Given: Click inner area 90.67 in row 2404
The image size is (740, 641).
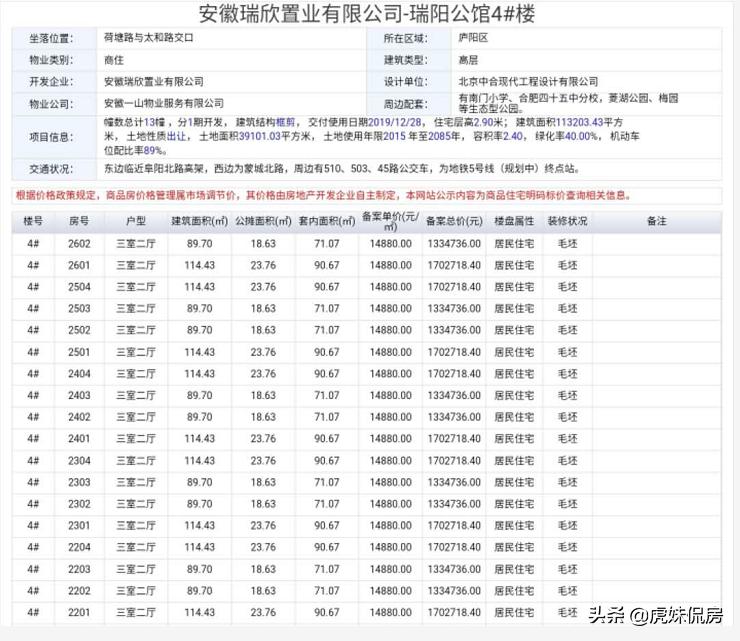Looking at the screenshot, I should tap(327, 374).
